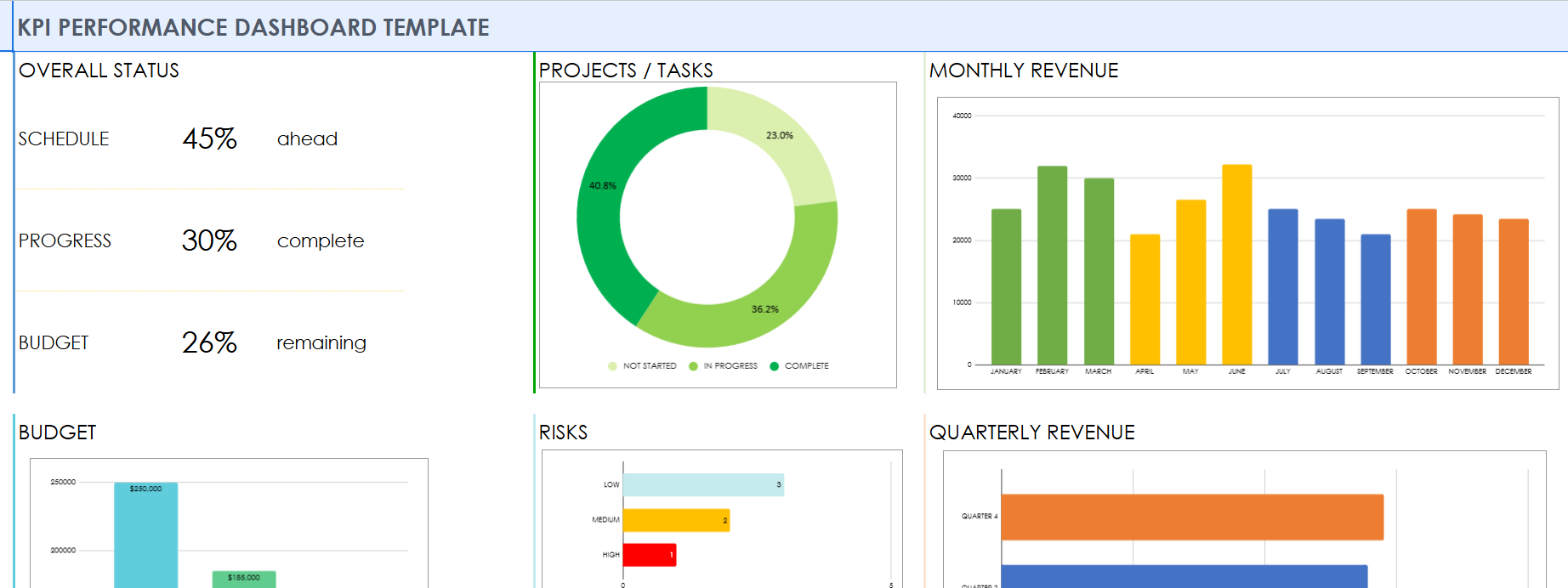Select the September blue revenue bar

coord(1375,299)
